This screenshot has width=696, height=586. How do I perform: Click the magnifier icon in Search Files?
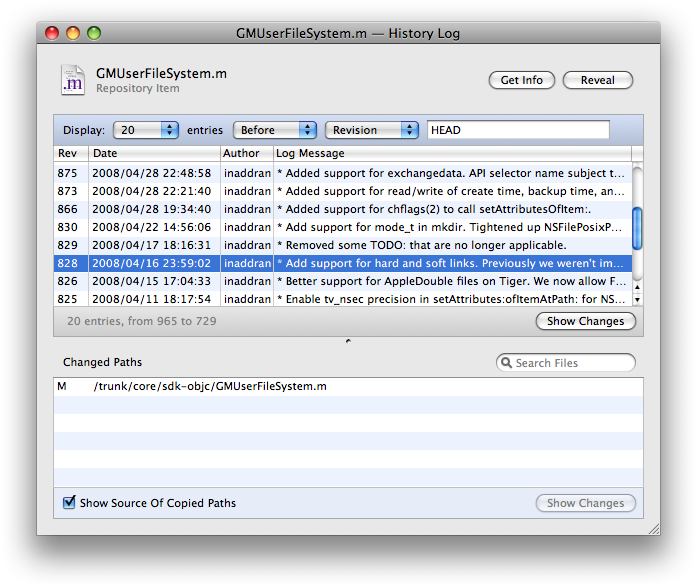pyautogui.click(x=506, y=363)
